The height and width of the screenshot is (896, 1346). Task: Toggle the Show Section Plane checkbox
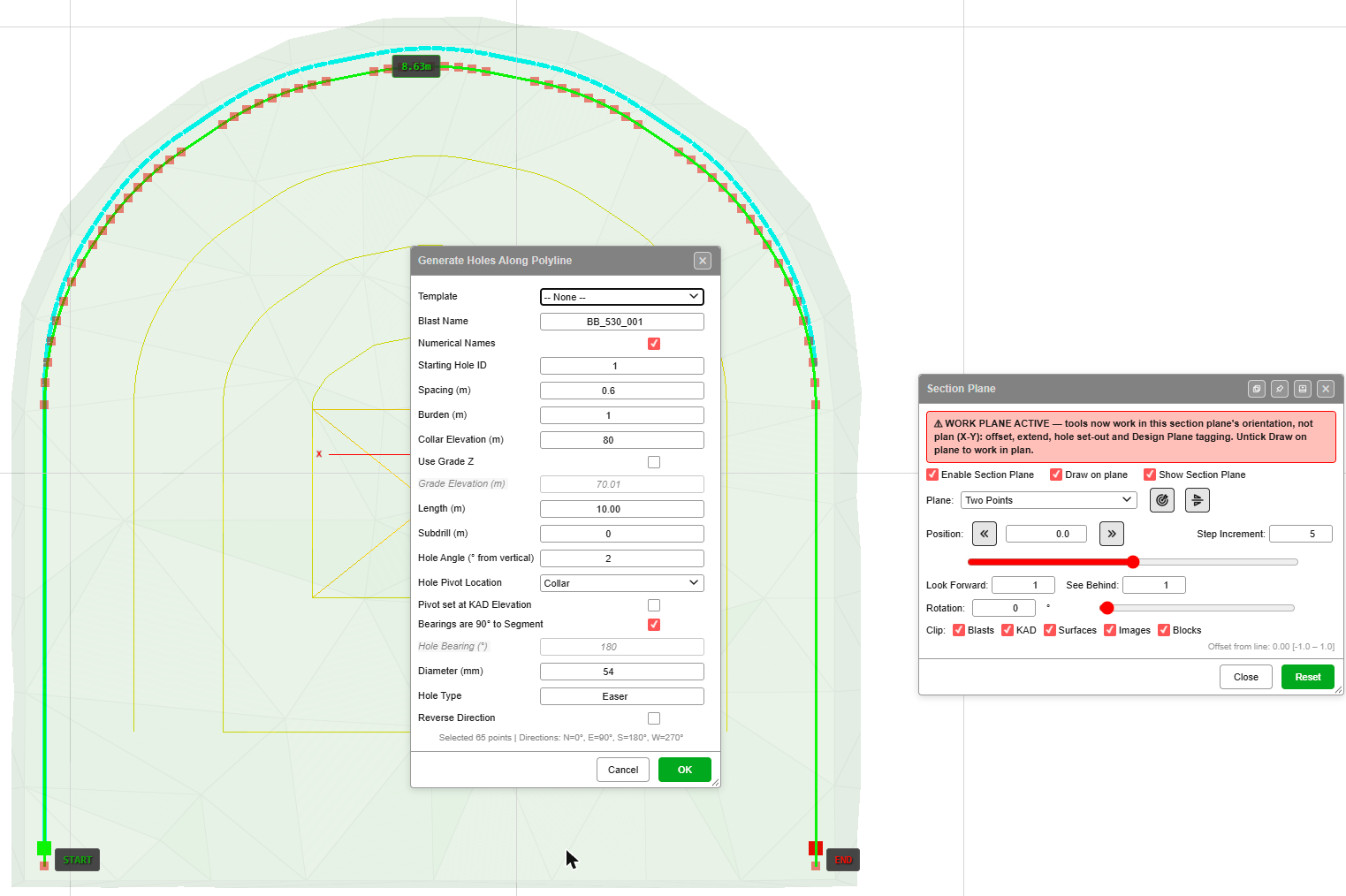coord(1150,474)
